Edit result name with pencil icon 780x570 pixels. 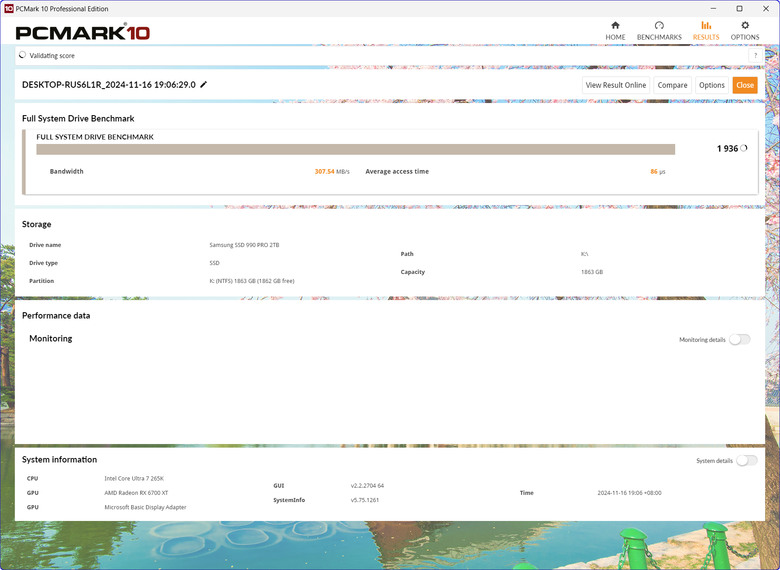203,85
